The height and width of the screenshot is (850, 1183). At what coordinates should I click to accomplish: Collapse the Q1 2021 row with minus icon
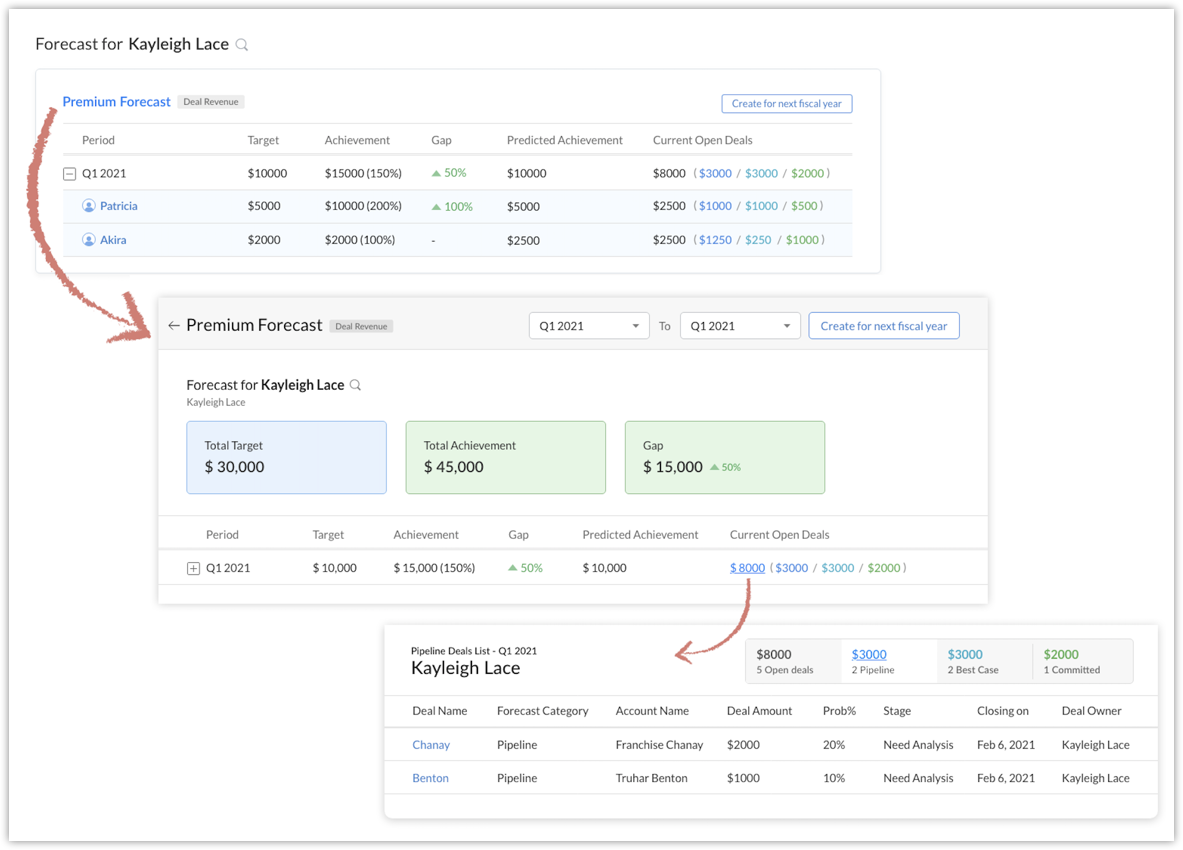[x=70, y=174]
